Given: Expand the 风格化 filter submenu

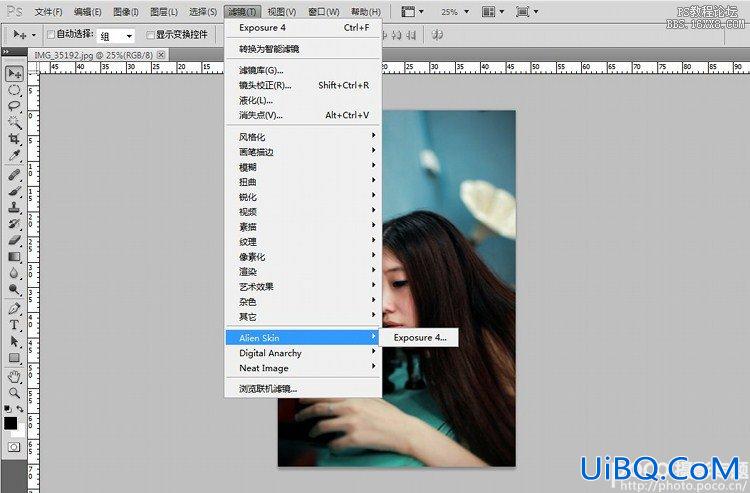Looking at the screenshot, I should tap(303, 137).
